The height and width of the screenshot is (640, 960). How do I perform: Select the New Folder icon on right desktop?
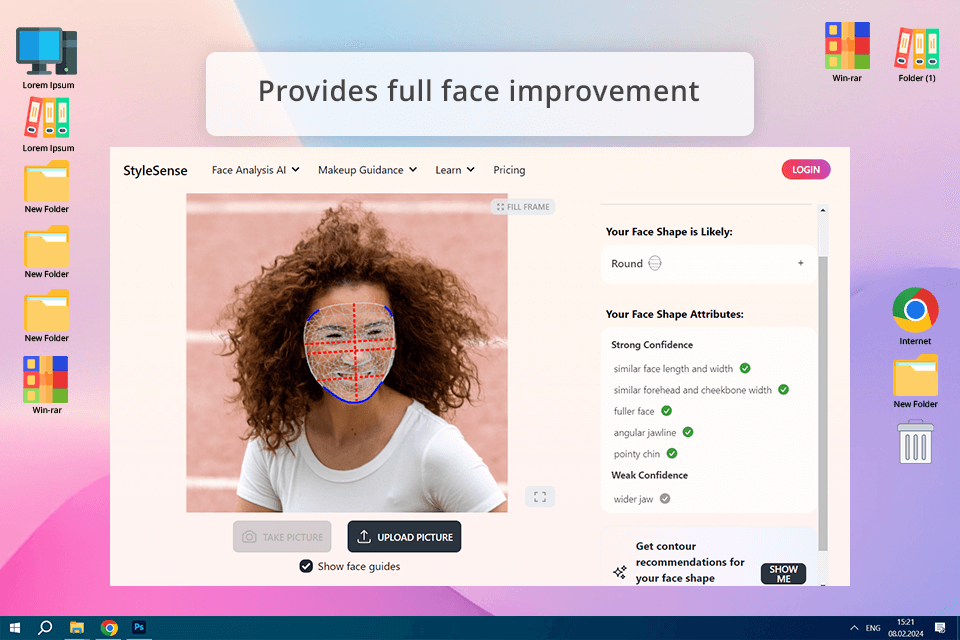coord(915,381)
